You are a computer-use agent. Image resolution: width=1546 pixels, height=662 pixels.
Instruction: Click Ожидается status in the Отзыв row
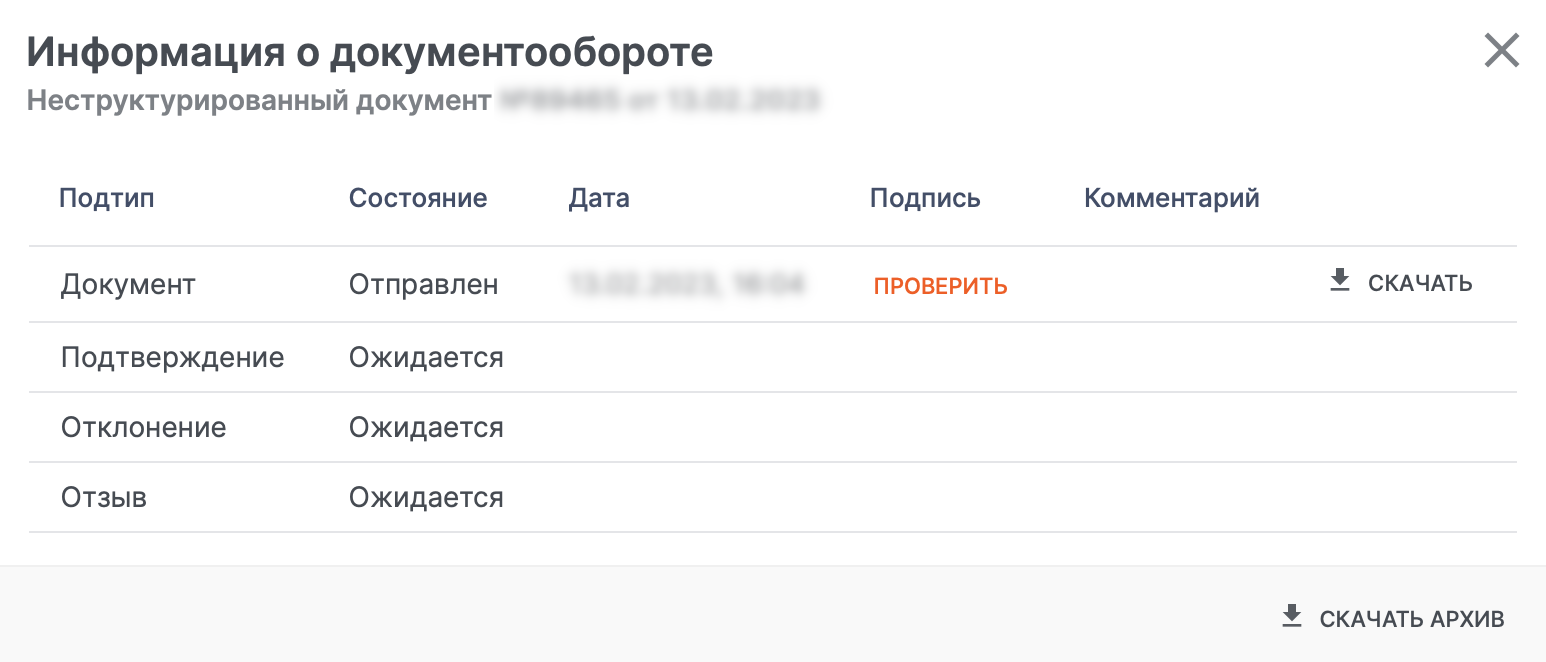tap(426, 498)
